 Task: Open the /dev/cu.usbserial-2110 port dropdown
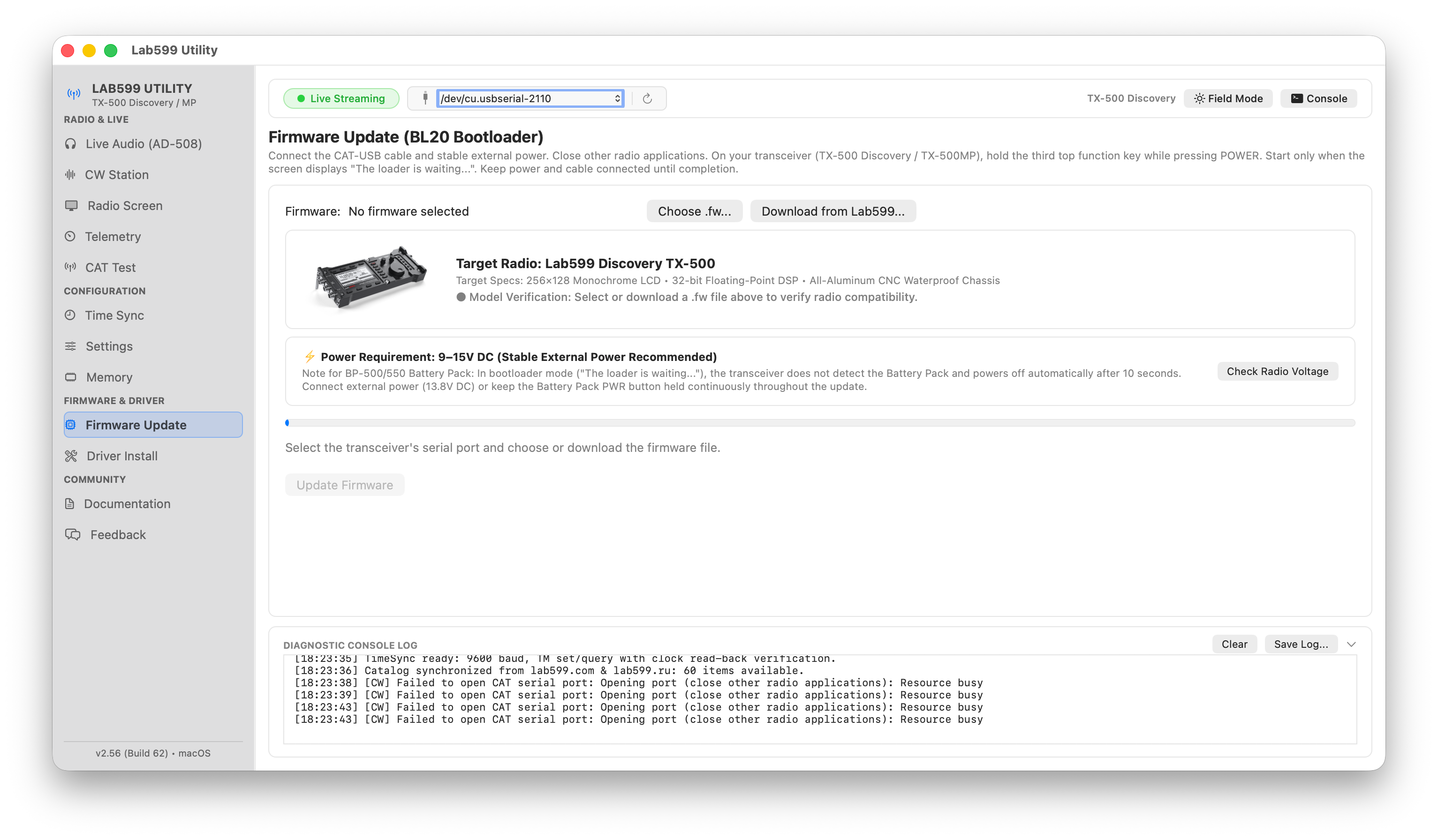point(530,98)
